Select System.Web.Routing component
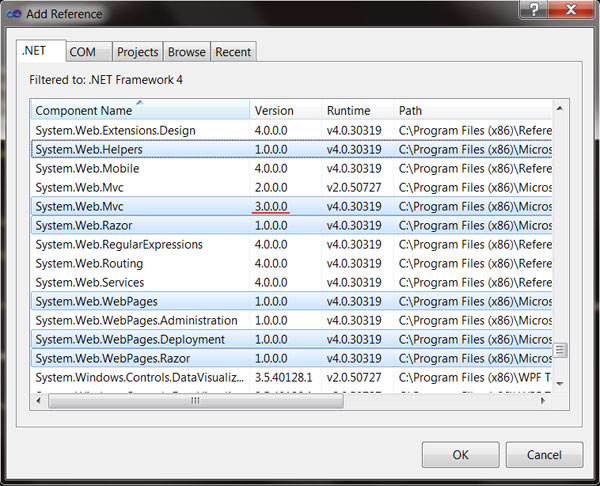Viewport: 600px width, 486px height. click(292, 263)
